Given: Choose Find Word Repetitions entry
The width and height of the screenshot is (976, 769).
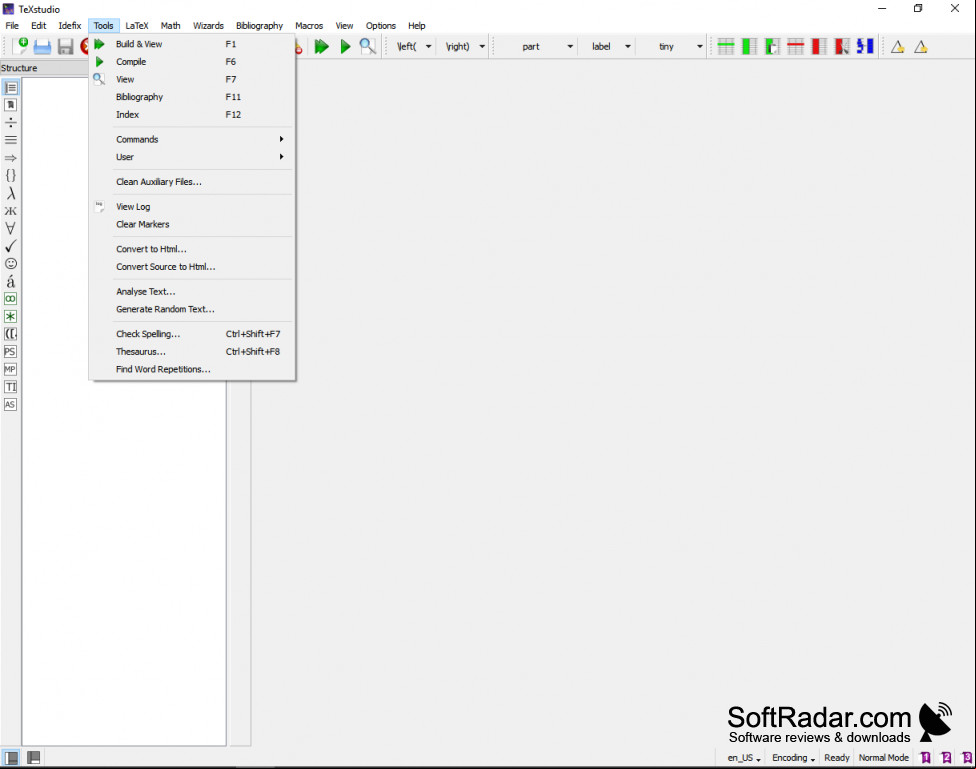Looking at the screenshot, I should (192, 369).
